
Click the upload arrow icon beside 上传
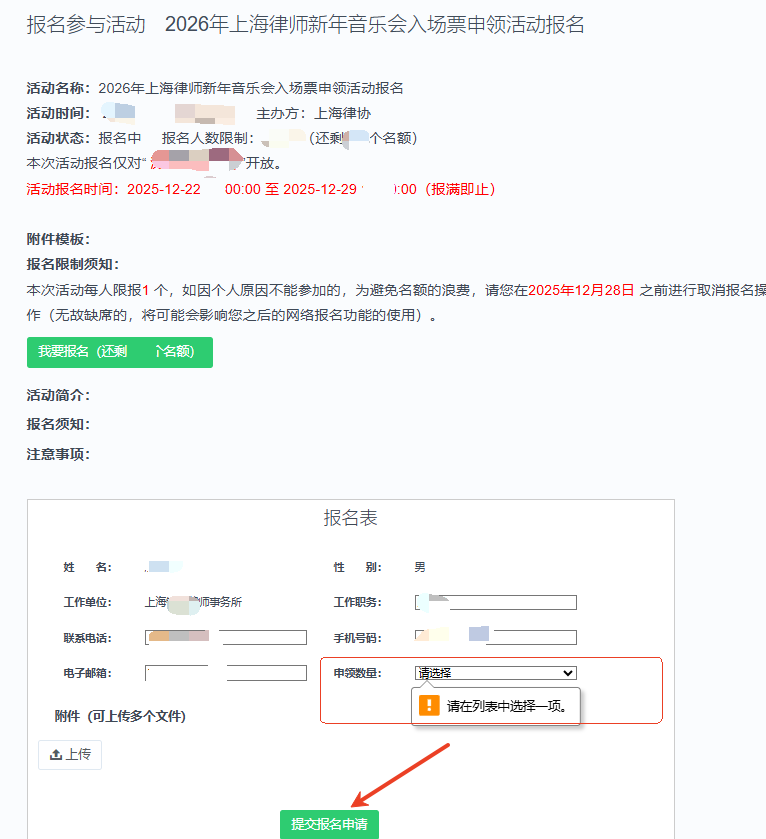click(x=55, y=755)
